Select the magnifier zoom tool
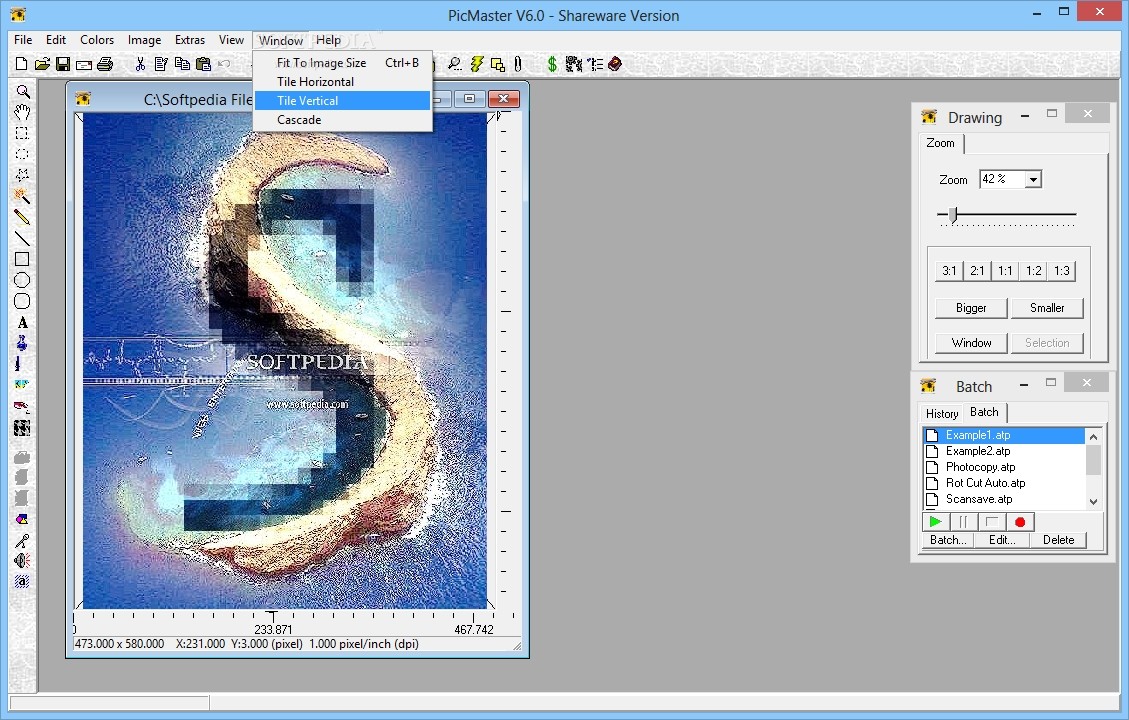Image resolution: width=1129 pixels, height=720 pixels. coord(22,91)
